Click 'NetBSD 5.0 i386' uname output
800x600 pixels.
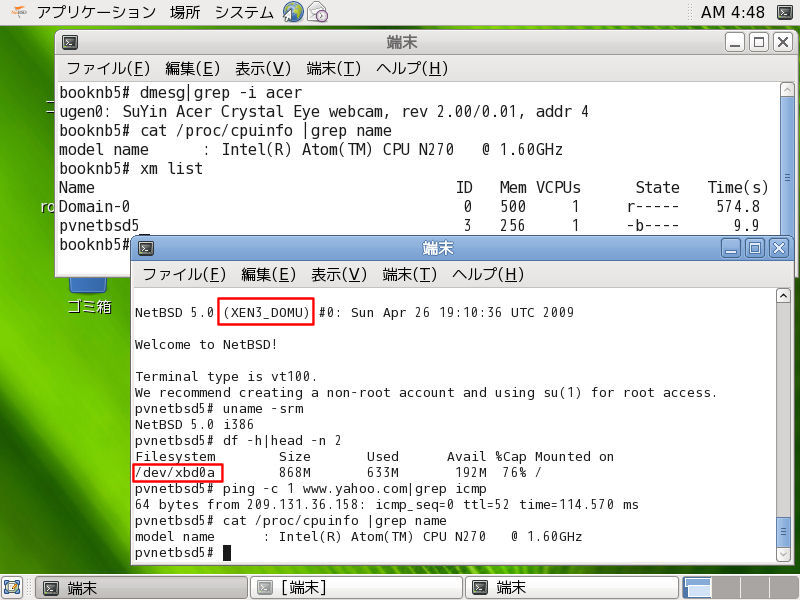[194, 424]
